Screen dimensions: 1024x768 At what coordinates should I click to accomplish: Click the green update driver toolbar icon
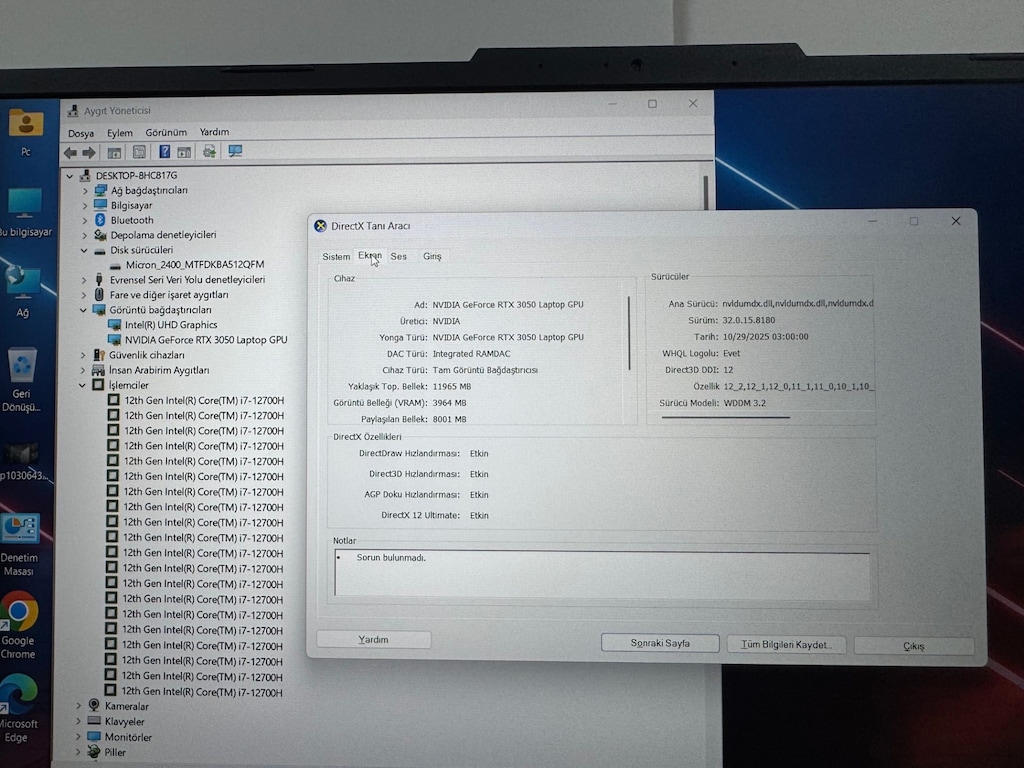[209, 152]
